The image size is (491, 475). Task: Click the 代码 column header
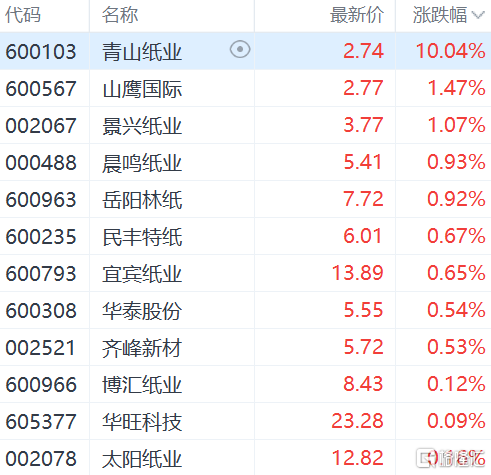[x=23, y=15]
